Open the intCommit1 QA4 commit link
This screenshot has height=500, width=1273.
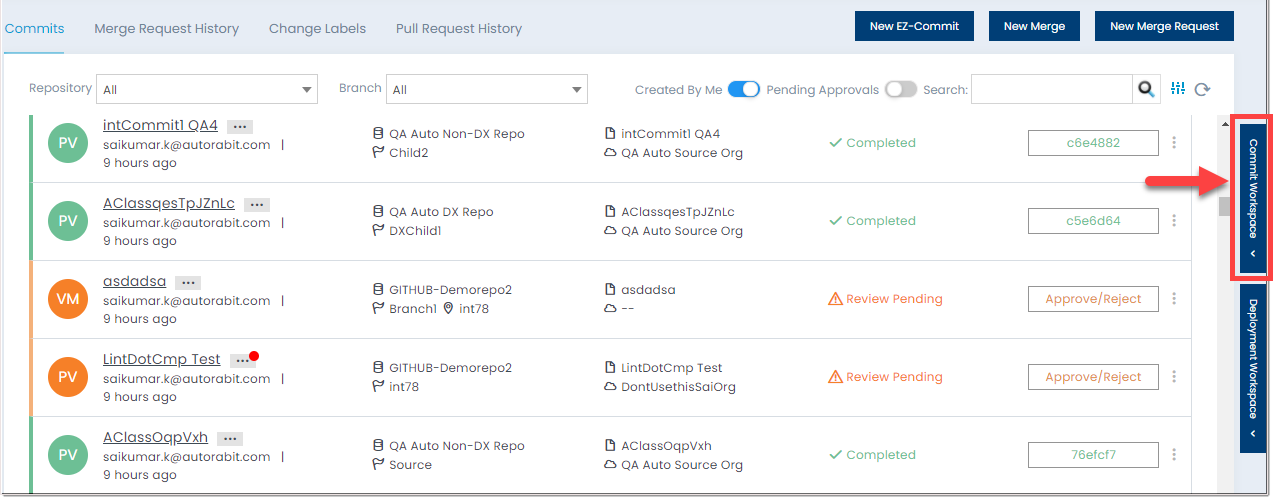pos(160,125)
